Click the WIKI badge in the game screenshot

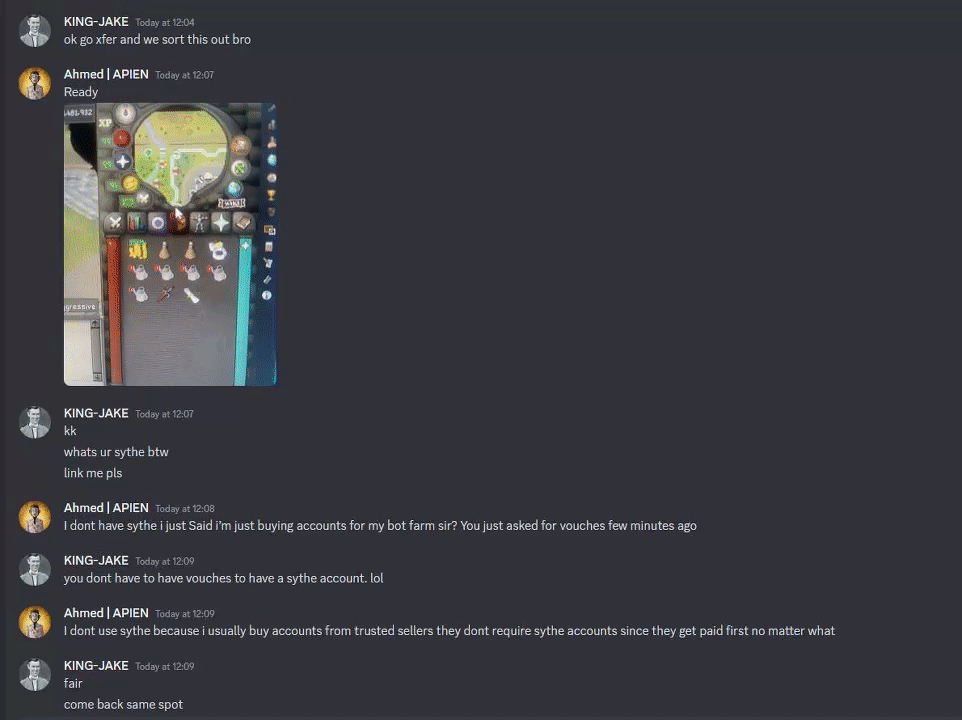(x=232, y=203)
